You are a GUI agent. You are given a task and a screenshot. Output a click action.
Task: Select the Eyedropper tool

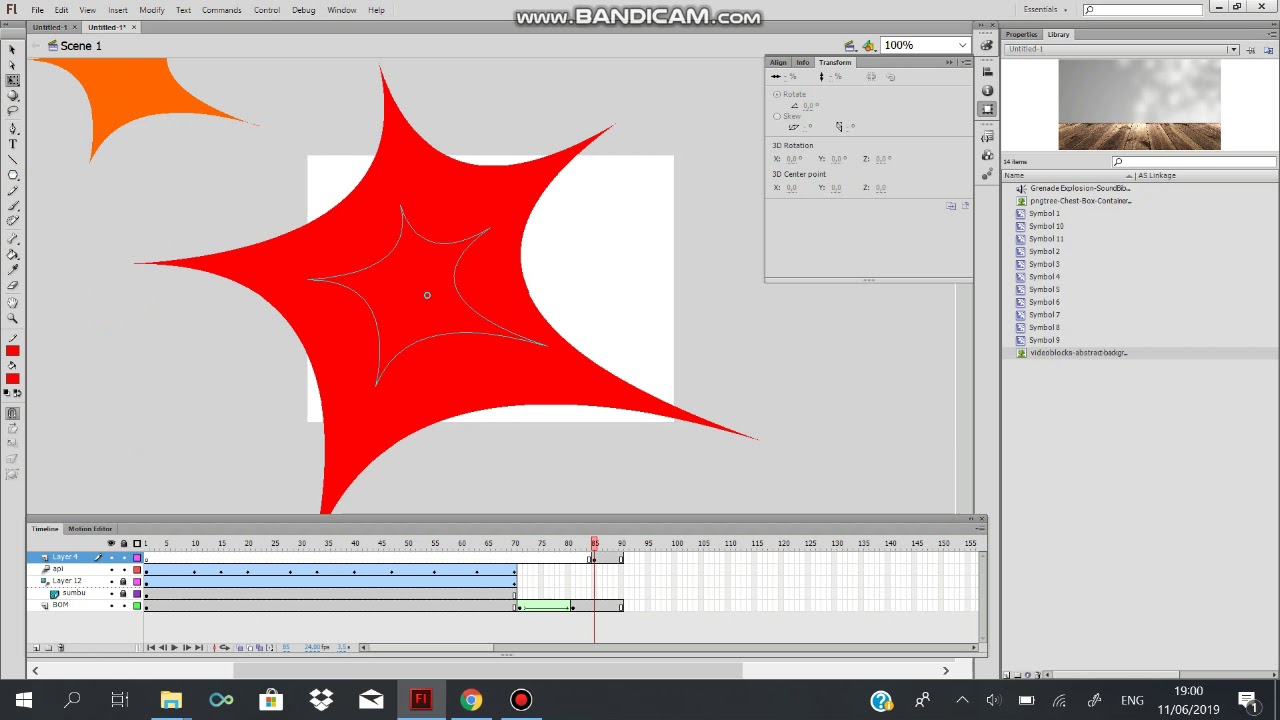click(x=12, y=270)
